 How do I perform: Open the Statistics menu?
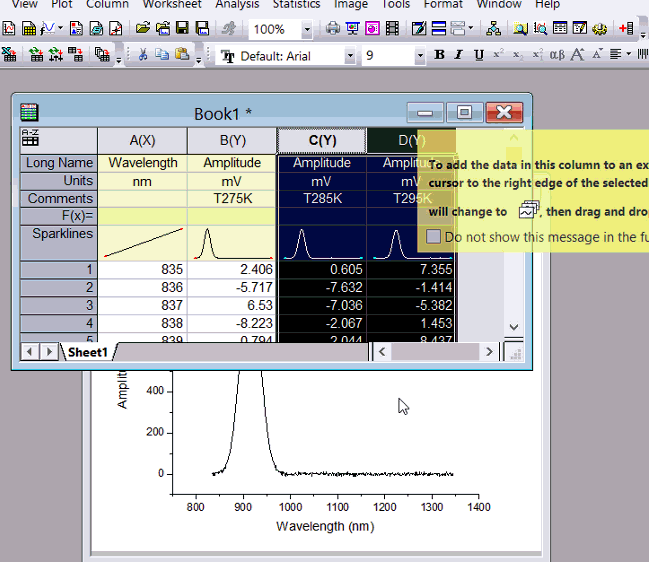pyautogui.click(x=296, y=5)
